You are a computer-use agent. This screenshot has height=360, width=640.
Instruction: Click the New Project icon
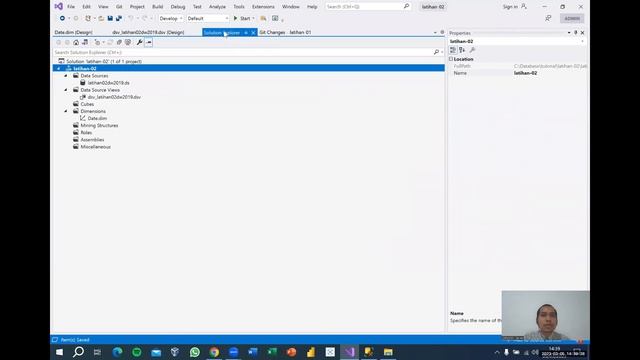click(x=88, y=18)
